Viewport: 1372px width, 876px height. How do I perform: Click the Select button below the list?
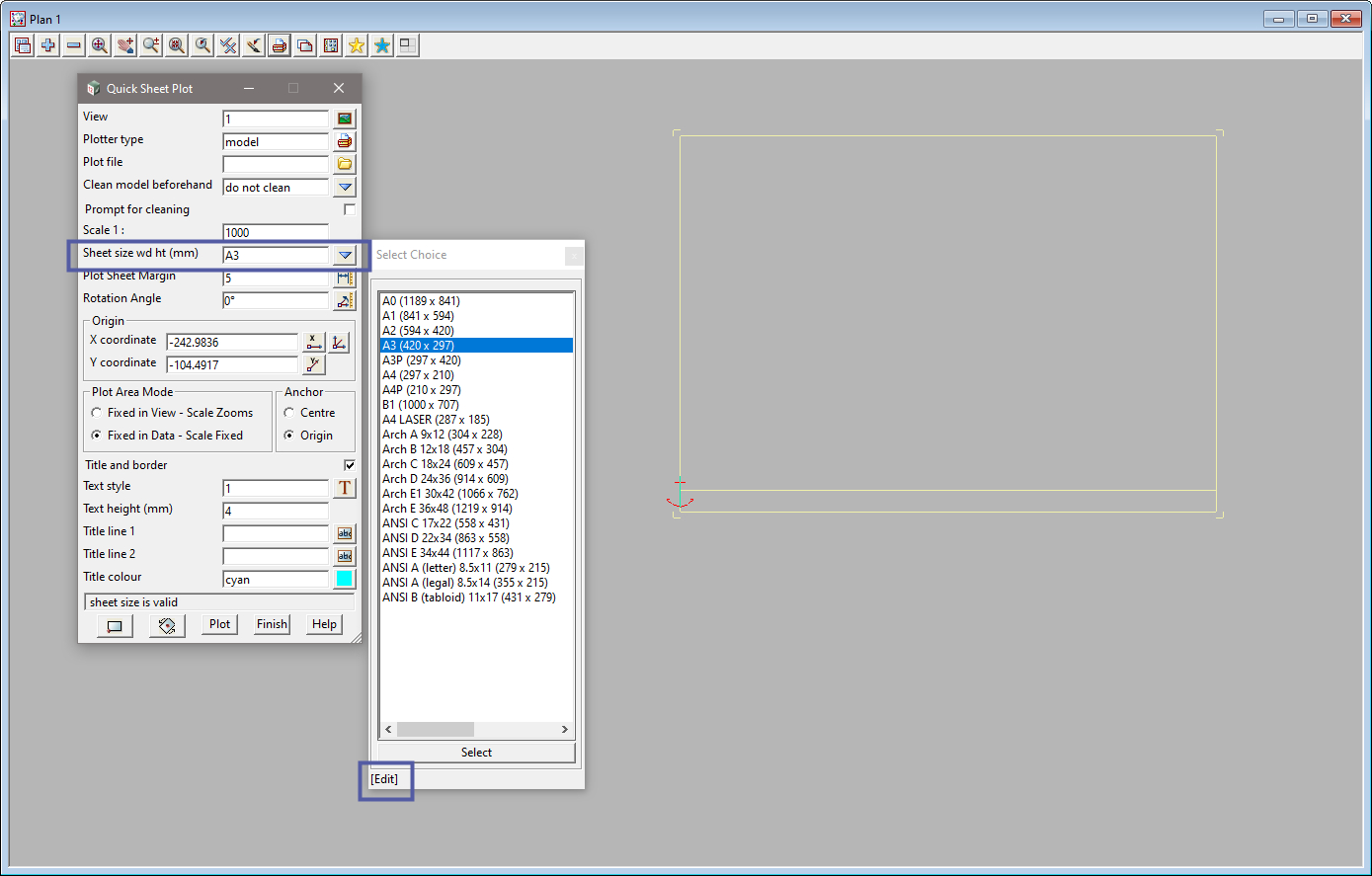click(476, 753)
